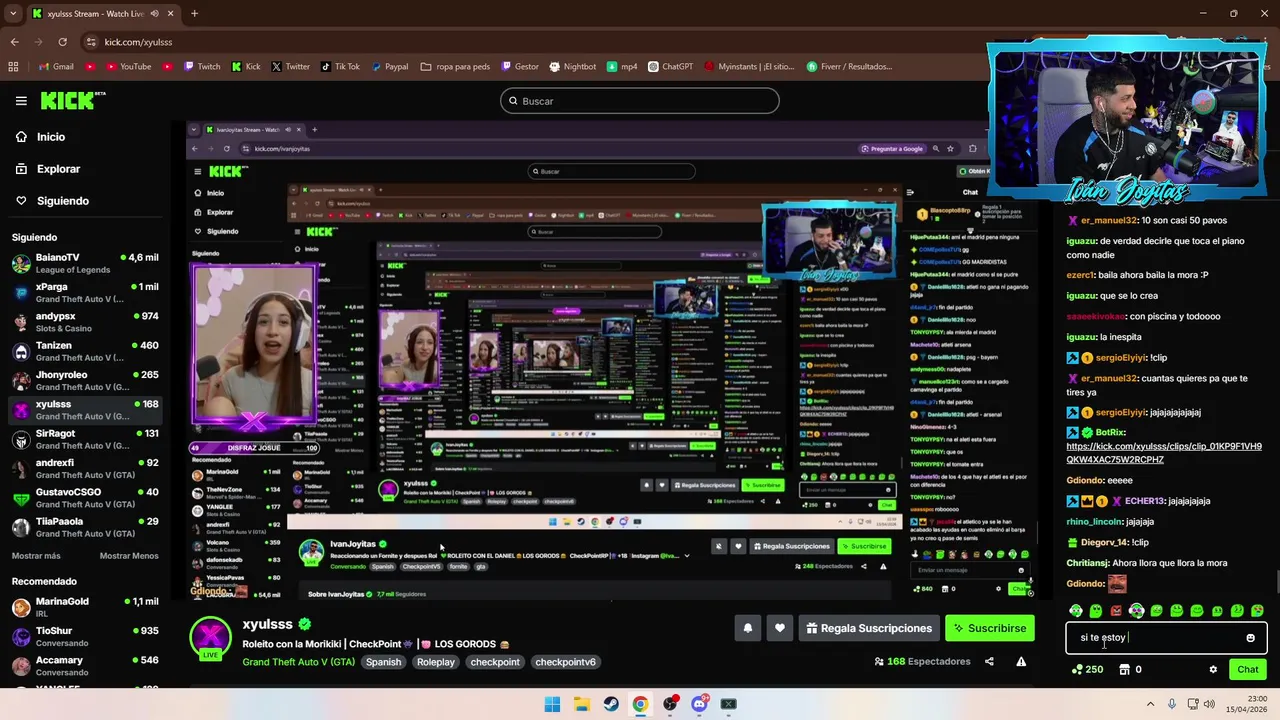Open MarinaGold recommended channel
This screenshot has height=720, width=1280.
coord(85,607)
